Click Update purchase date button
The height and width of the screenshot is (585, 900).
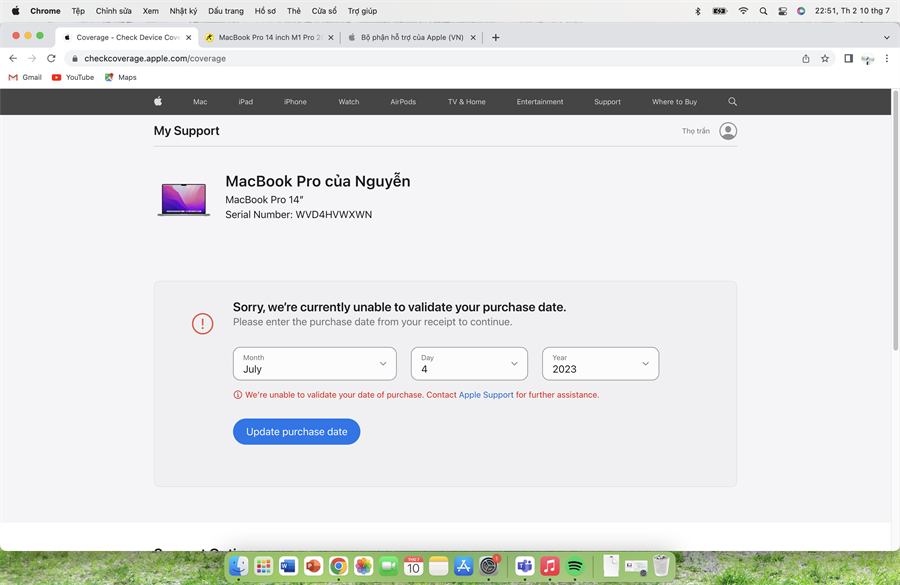click(297, 432)
